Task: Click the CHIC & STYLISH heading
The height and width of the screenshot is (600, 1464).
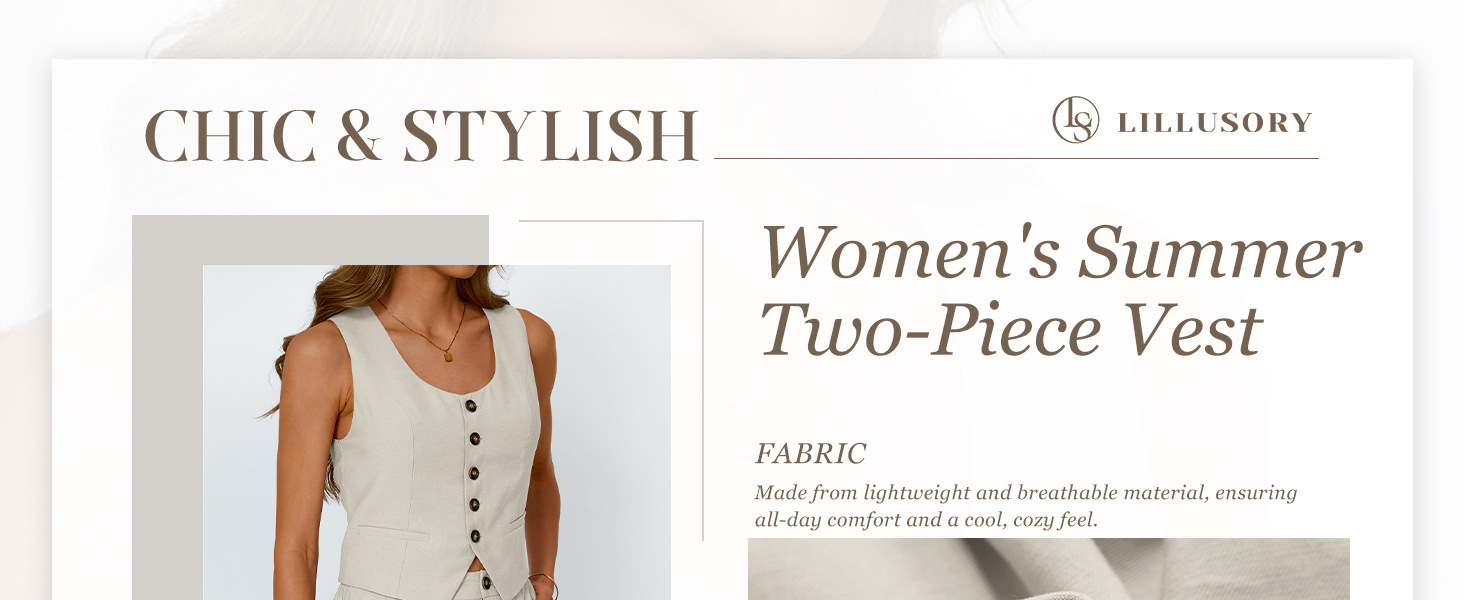Action: (x=422, y=135)
